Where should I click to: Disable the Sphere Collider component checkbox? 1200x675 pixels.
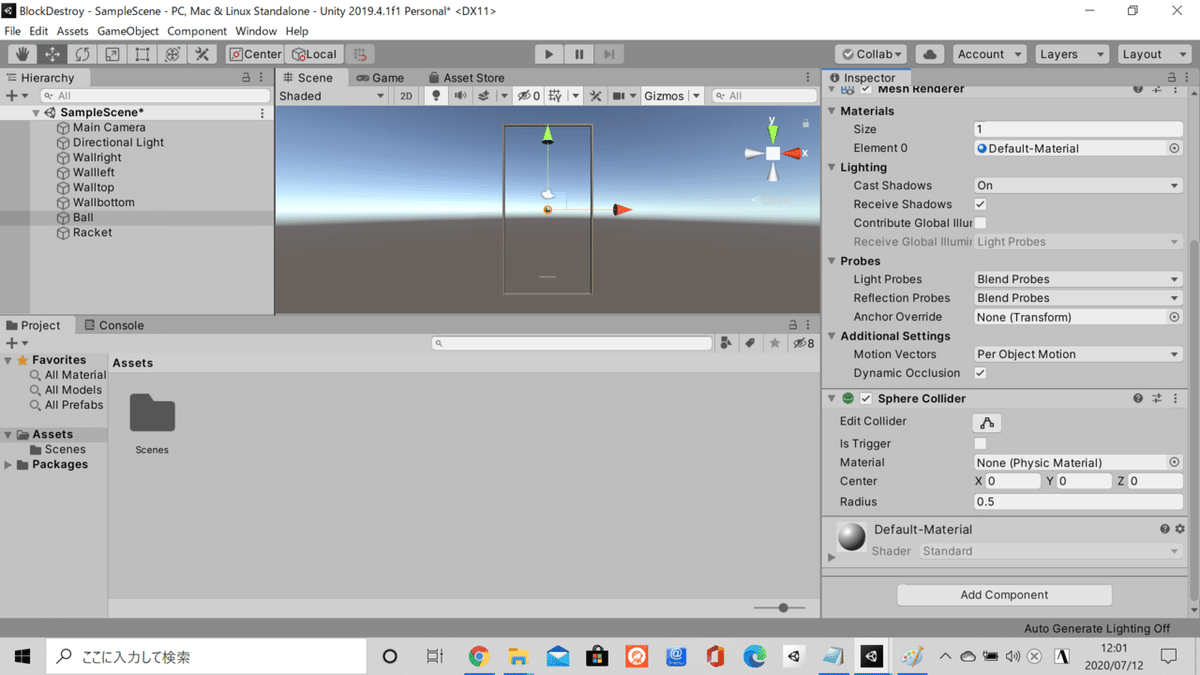point(866,398)
